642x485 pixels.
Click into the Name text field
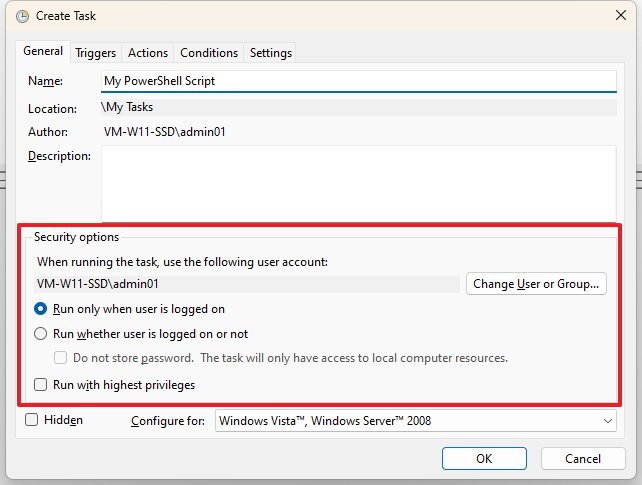[358, 81]
